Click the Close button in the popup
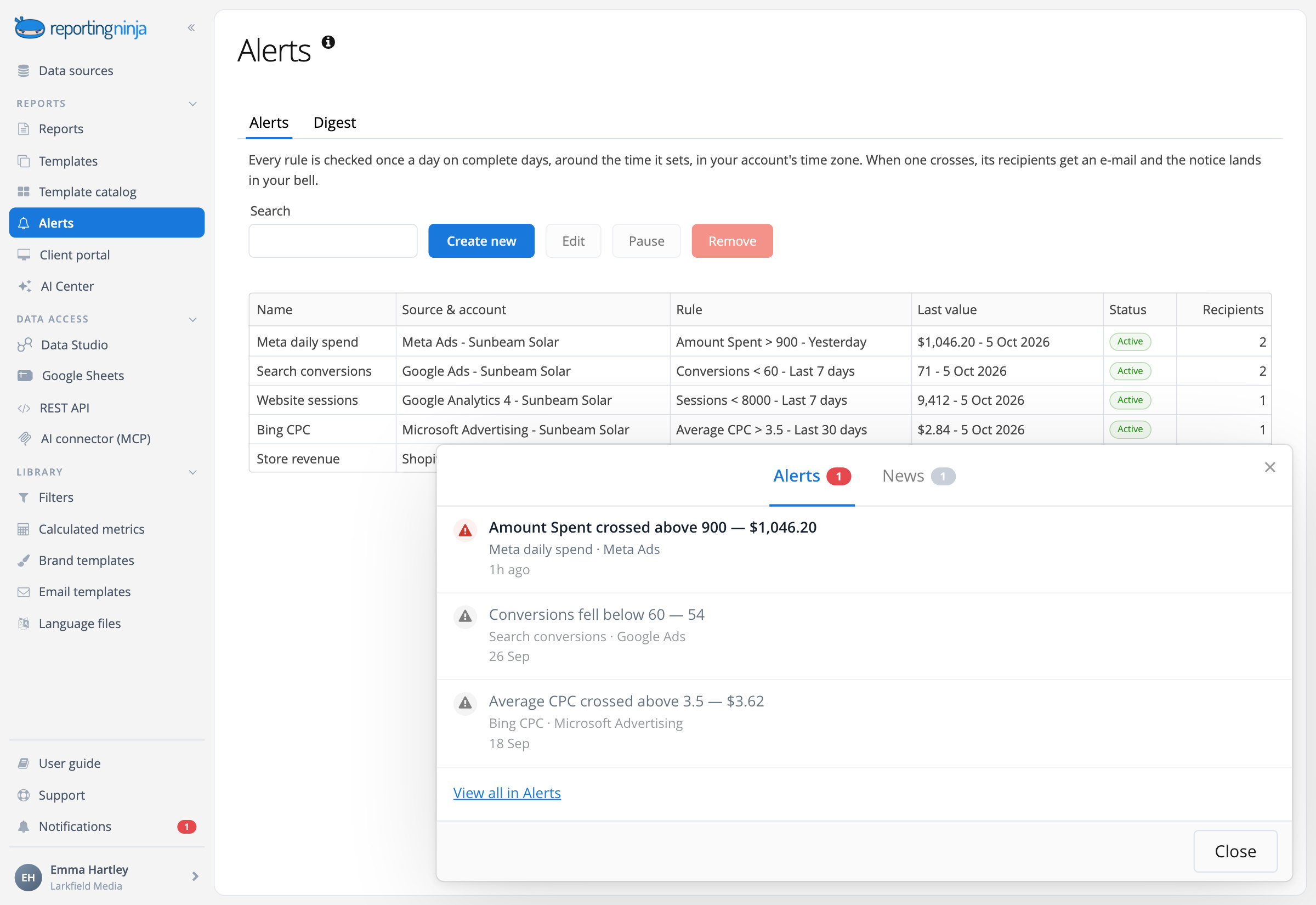Image resolution: width=1316 pixels, height=905 pixels. click(x=1235, y=851)
